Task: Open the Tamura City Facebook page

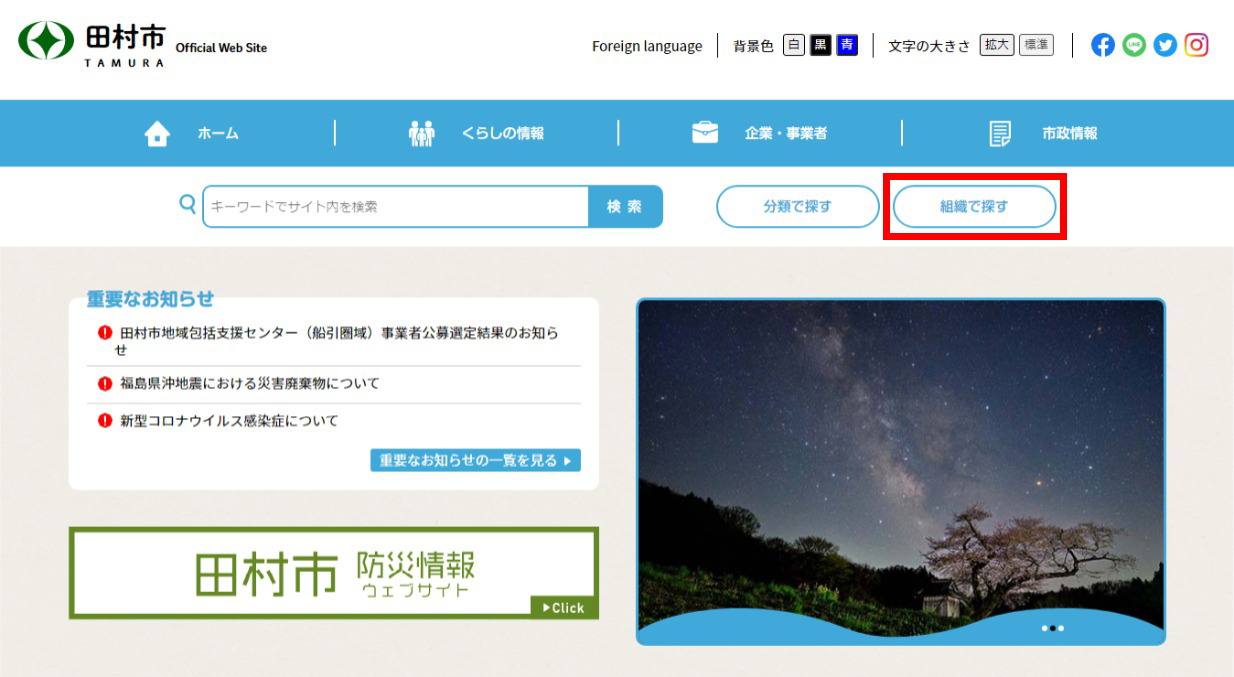Action: pyautogui.click(x=1102, y=45)
